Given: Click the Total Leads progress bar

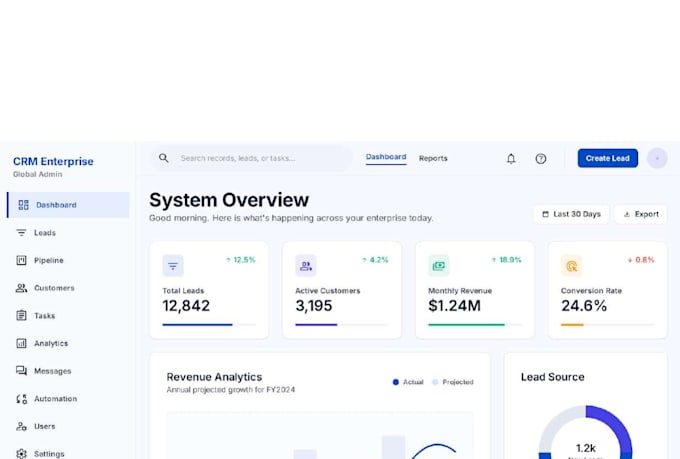Looking at the screenshot, I should point(209,325).
